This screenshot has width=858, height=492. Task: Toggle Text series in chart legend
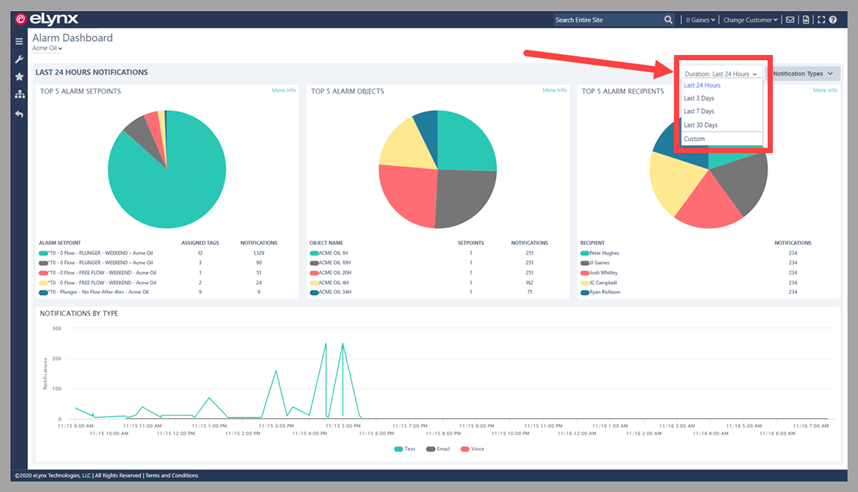(x=404, y=449)
